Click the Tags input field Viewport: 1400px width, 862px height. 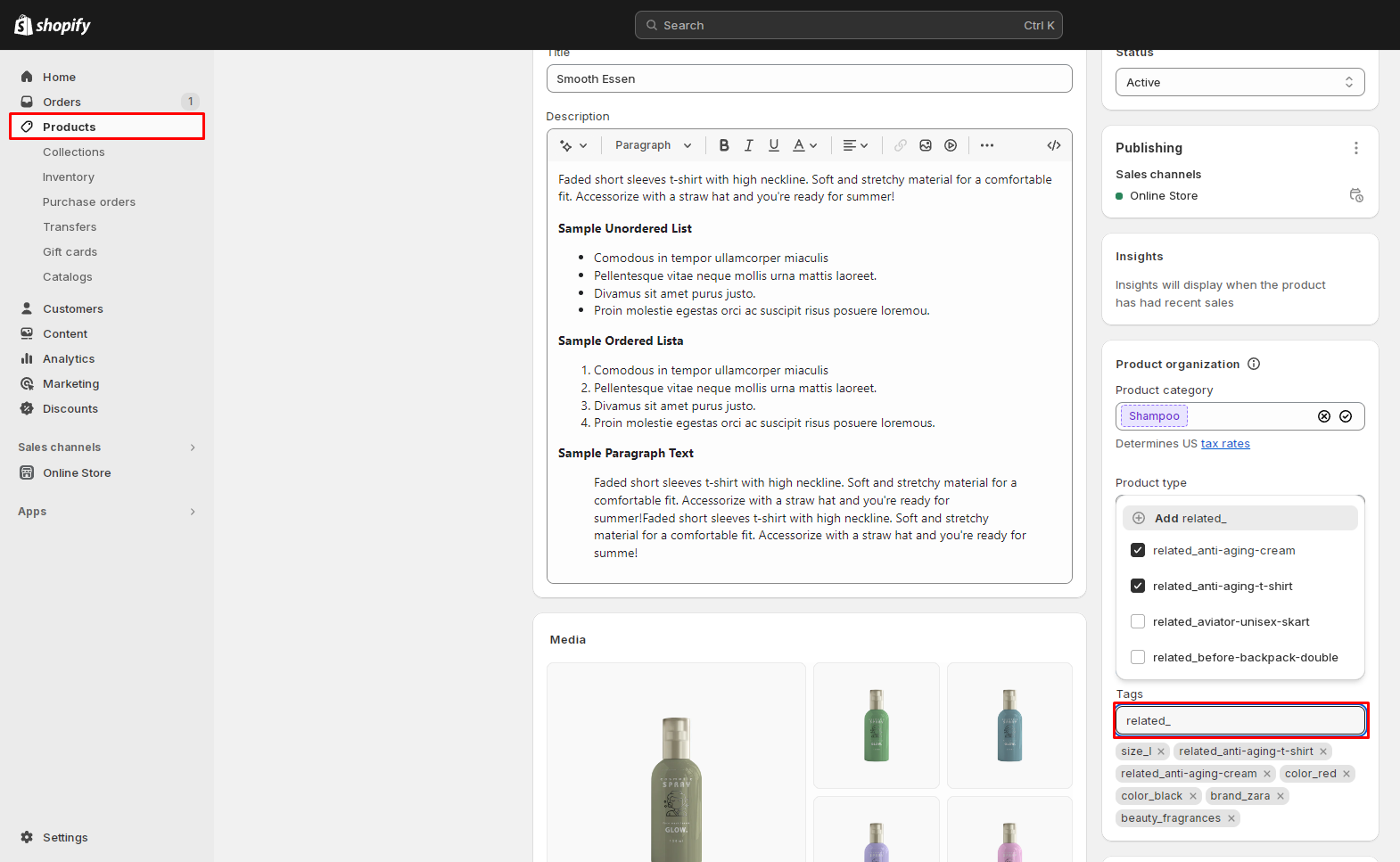(1239, 720)
